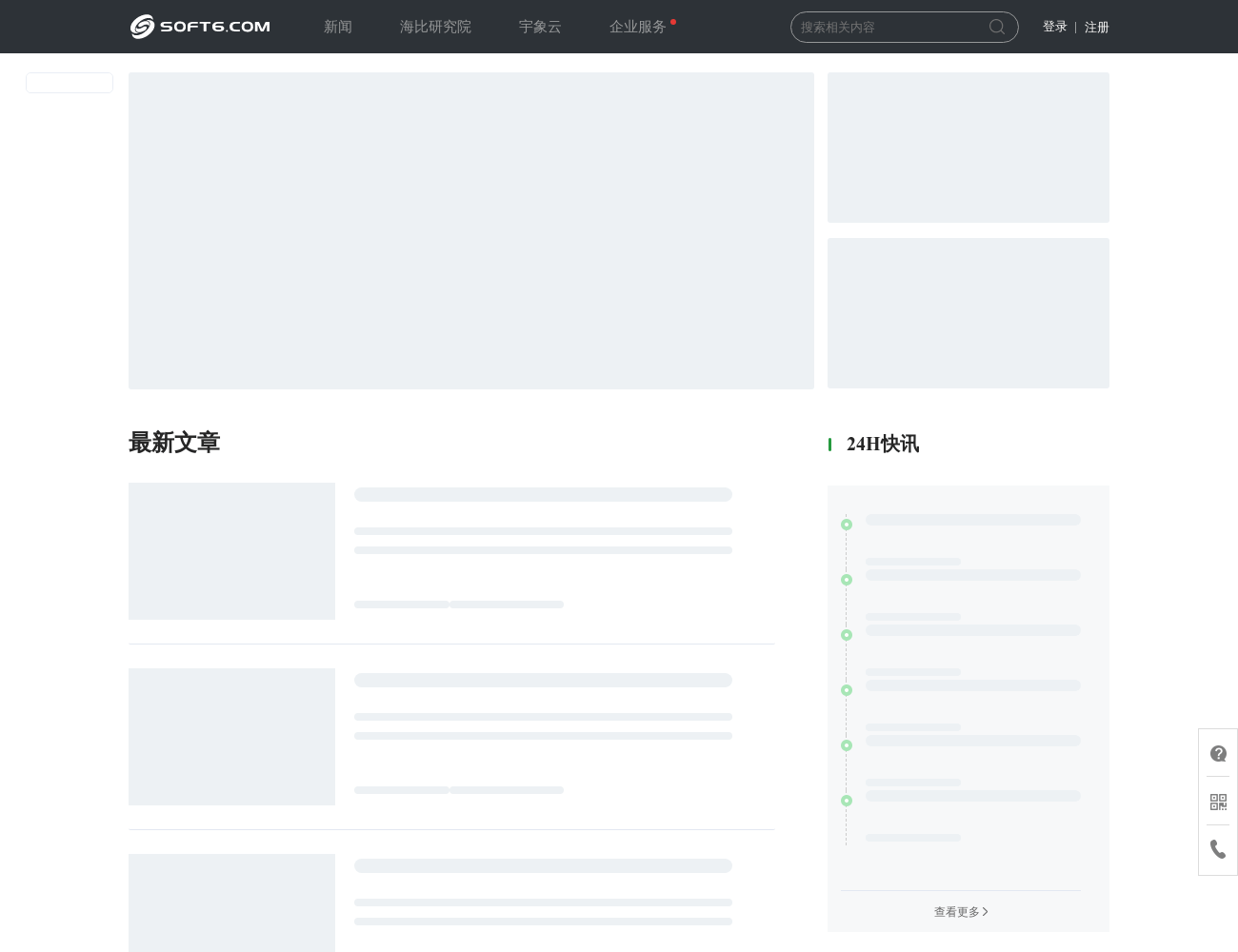Click the search magnifier icon
This screenshot has width=1238, height=952.
click(997, 27)
